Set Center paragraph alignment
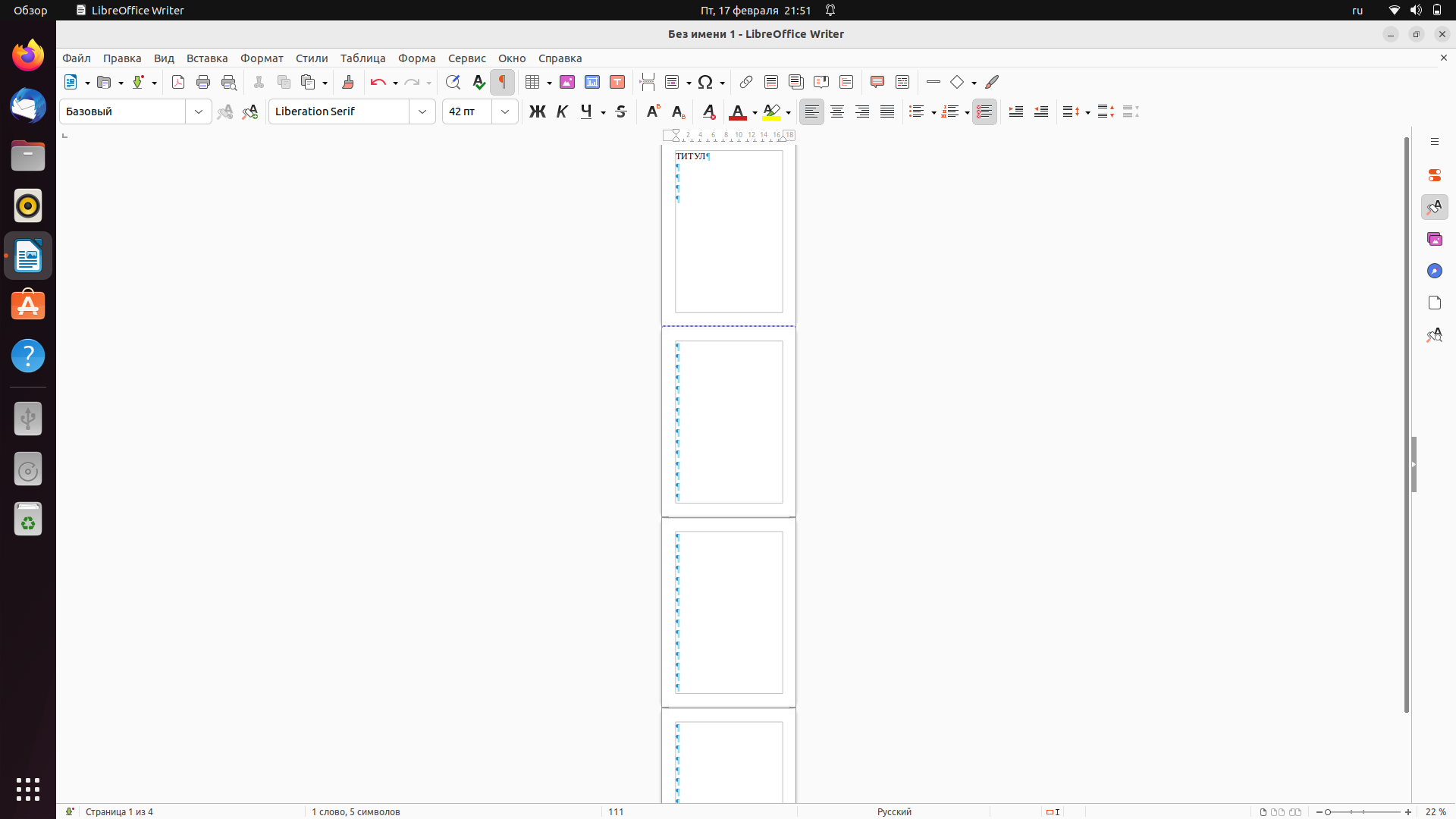The image size is (1456, 819). (x=837, y=111)
